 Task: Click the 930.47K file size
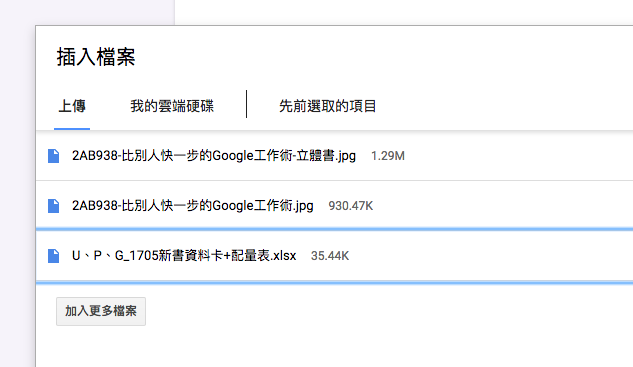pos(350,206)
